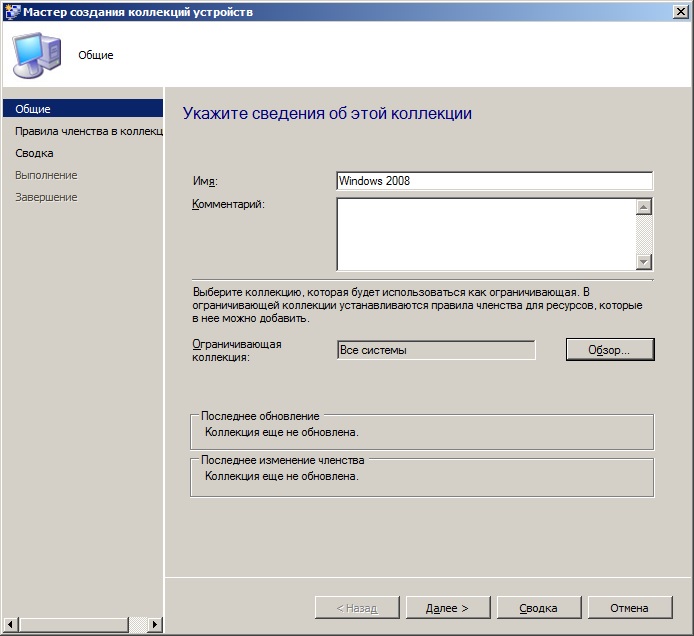Open the Обзор... browse dialog

coord(610,350)
